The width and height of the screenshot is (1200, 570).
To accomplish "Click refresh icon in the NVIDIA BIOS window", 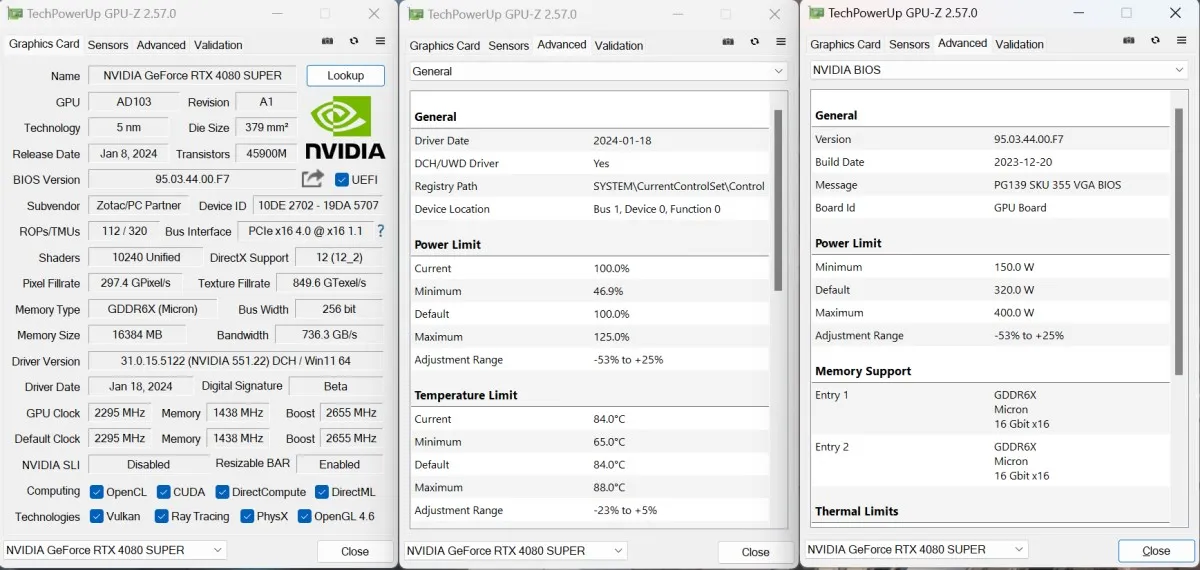I will [x=1155, y=42].
